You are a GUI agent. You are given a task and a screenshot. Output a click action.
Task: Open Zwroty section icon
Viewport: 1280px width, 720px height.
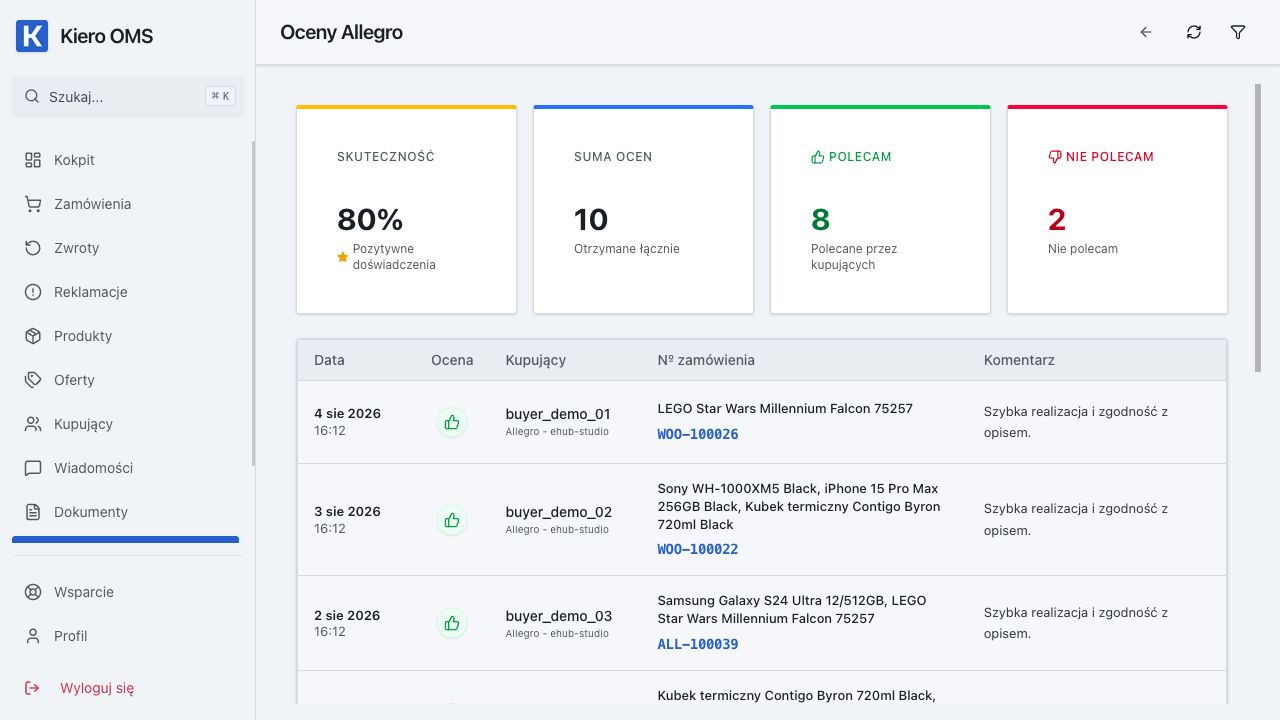(x=33, y=248)
